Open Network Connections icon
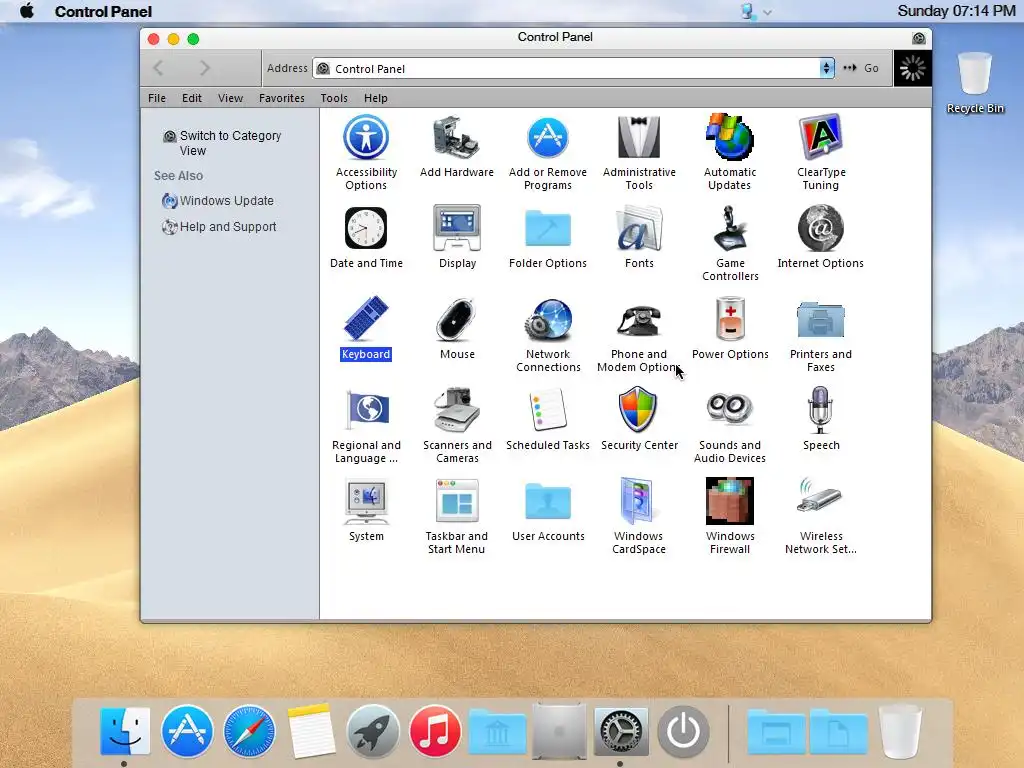 [547, 319]
